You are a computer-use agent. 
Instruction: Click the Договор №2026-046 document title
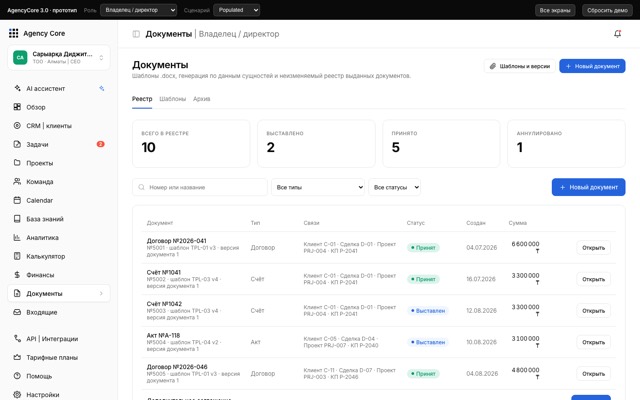click(x=177, y=367)
